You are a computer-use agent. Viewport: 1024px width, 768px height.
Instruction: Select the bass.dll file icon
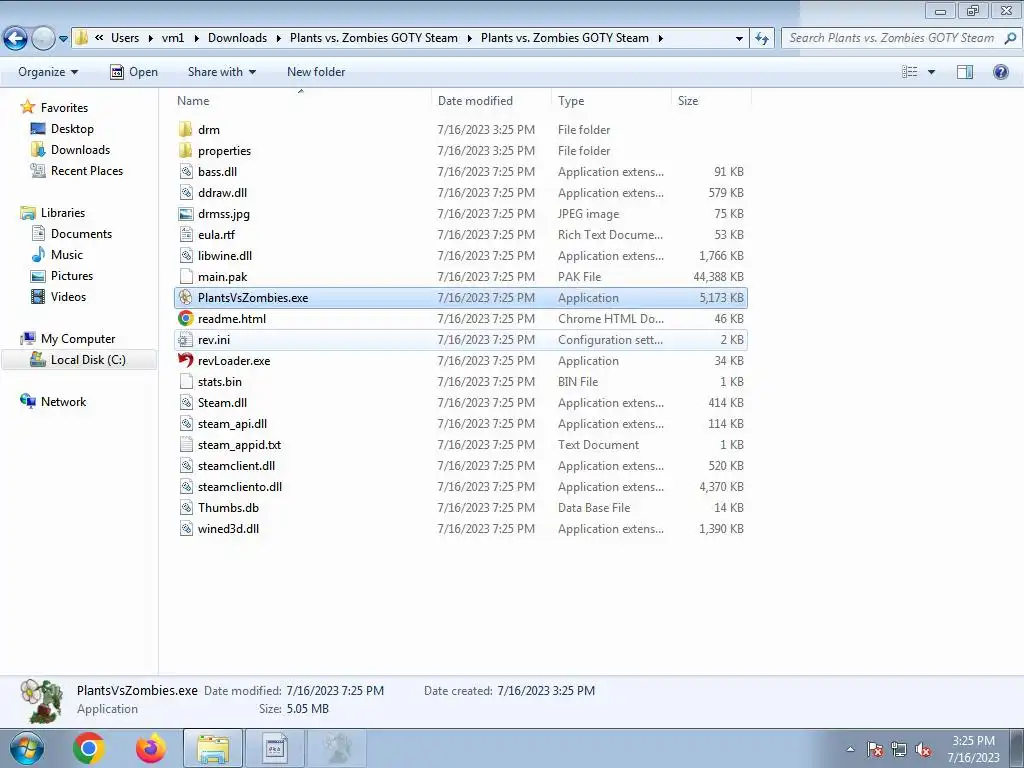[x=186, y=172]
